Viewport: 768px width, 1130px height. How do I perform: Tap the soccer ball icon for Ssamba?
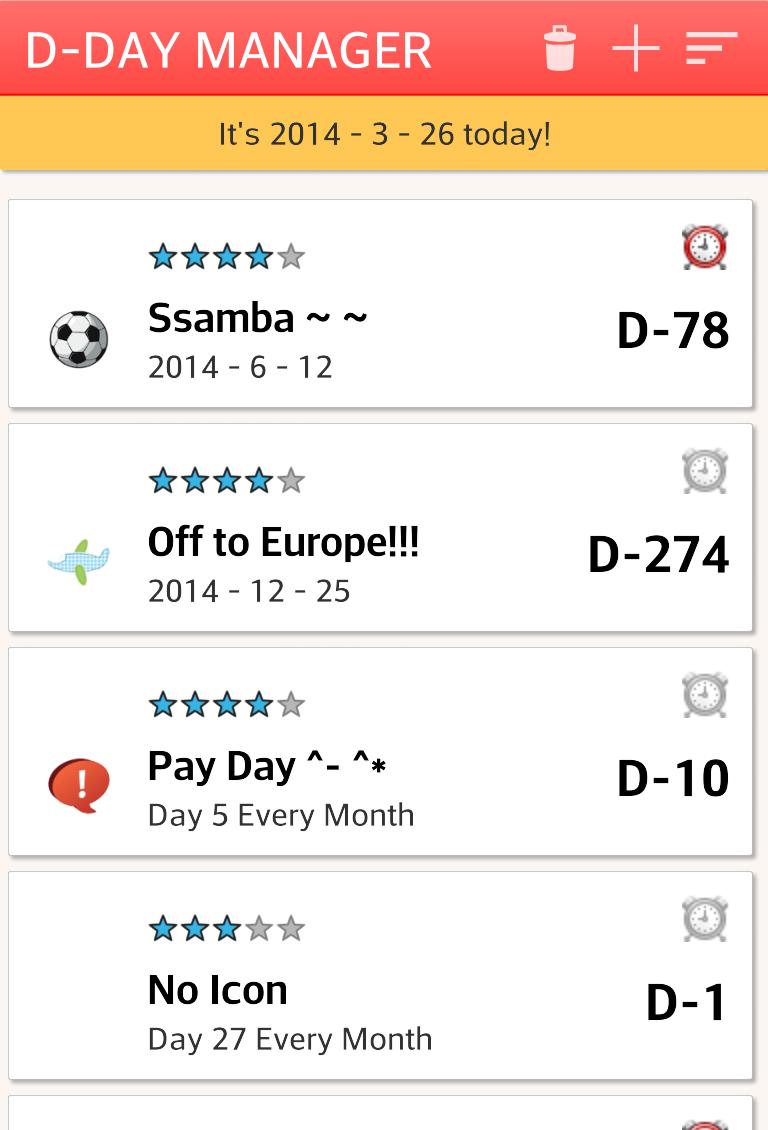pos(78,339)
